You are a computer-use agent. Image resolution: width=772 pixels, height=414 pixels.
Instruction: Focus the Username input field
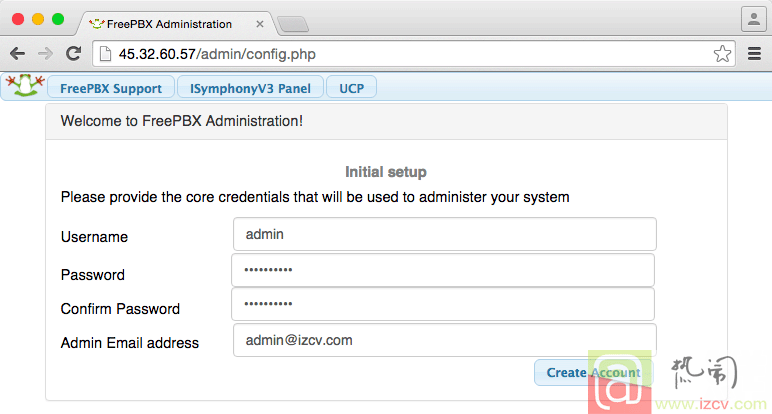point(445,234)
